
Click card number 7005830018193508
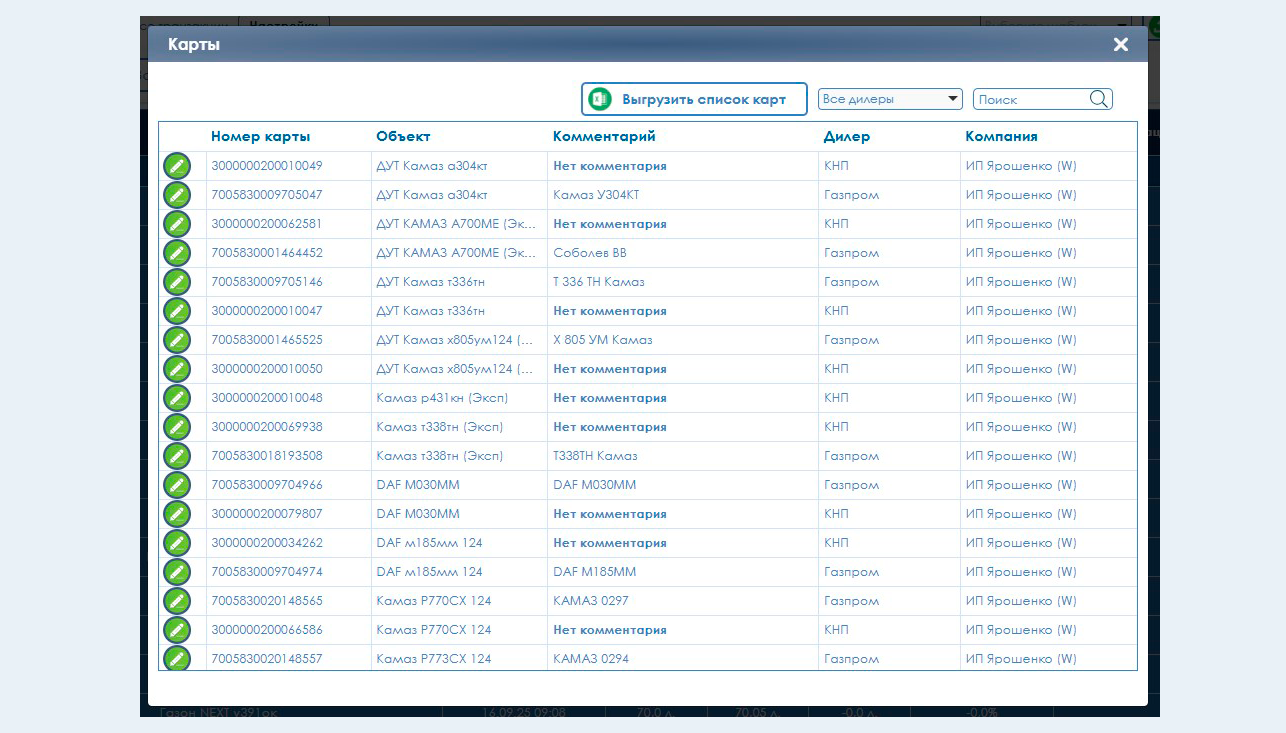click(x=267, y=456)
